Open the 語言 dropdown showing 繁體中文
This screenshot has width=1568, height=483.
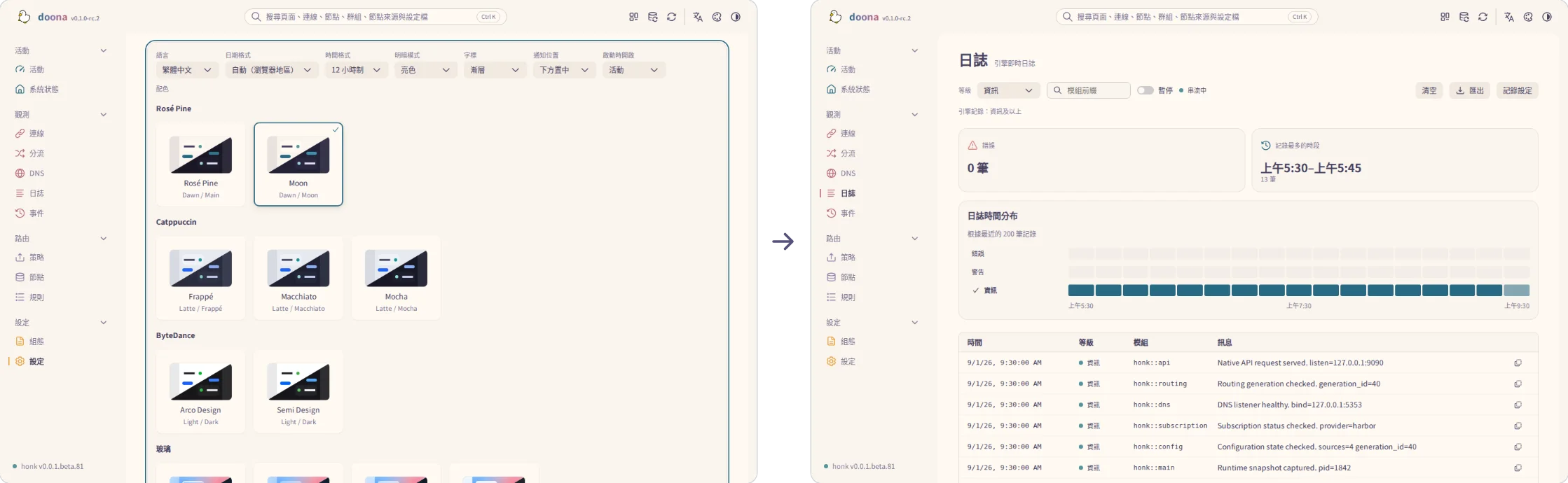(187, 70)
